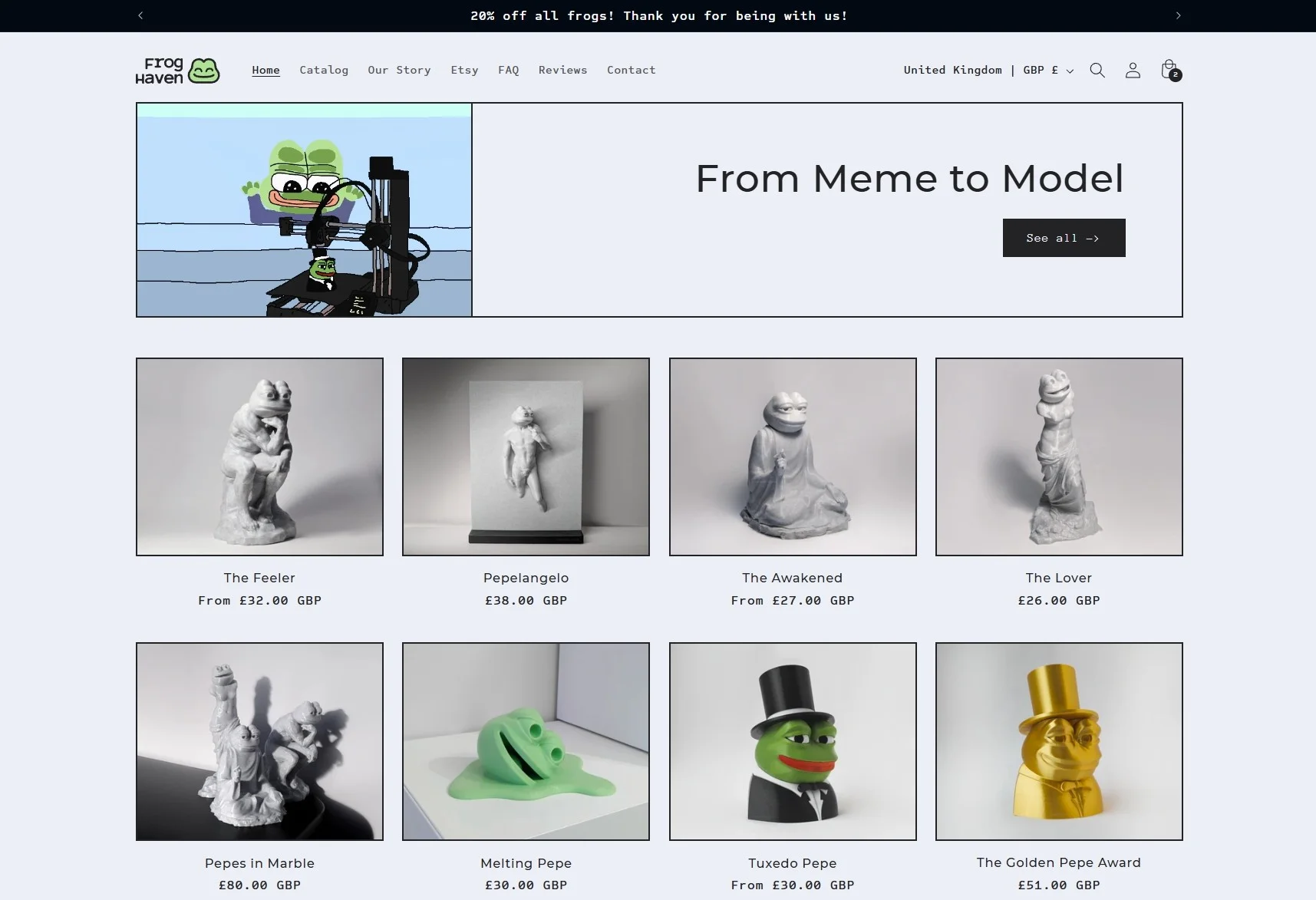Click the 20% off all frogs announcement
This screenshot has height=900, width=1316.
(659, 15)
